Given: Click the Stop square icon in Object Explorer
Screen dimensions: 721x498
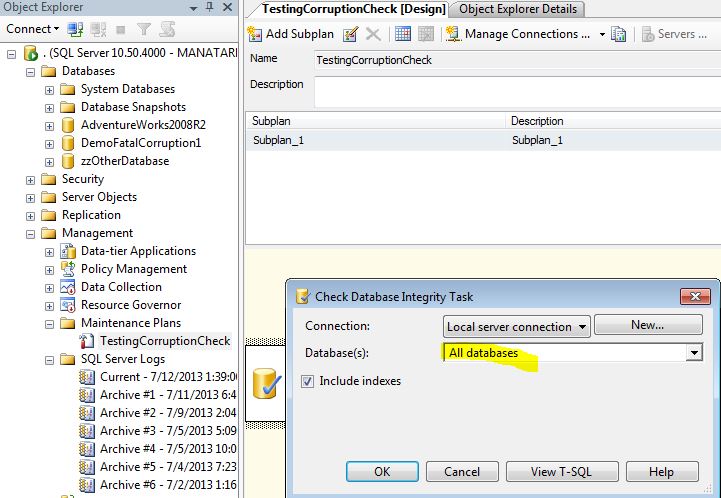Looking at the screenshot, I should pos(121,30).
